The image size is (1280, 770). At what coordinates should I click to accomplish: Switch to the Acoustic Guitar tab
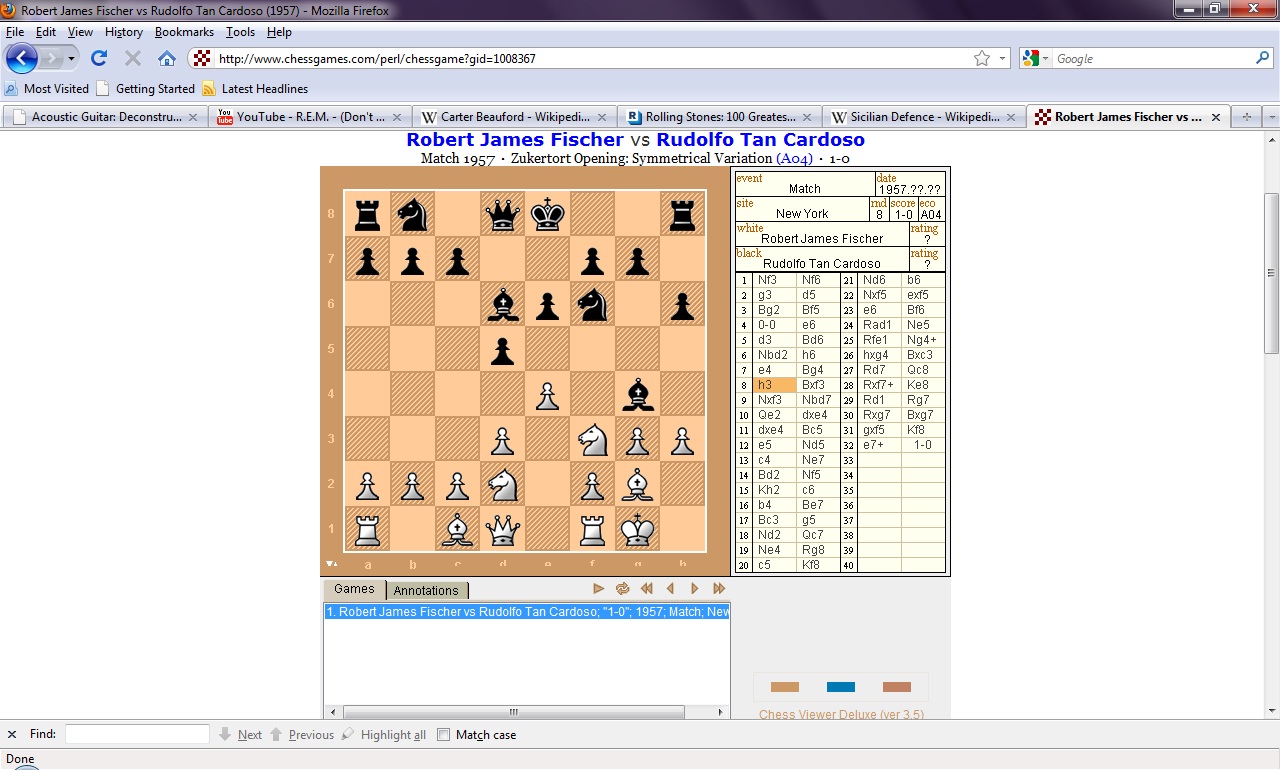106,117
